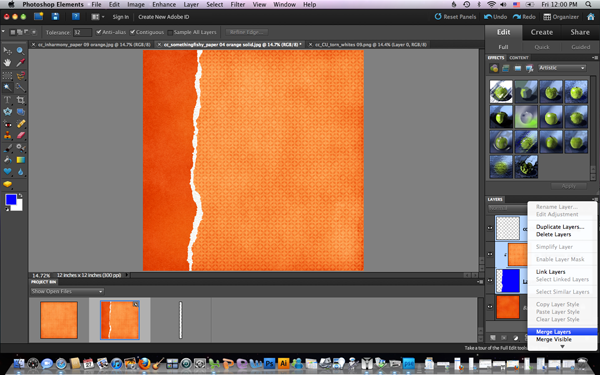Viewport: 600px width, 375px height.
Task: Choose Merge Layers from context menu
Action: click(x=562, y=332)
